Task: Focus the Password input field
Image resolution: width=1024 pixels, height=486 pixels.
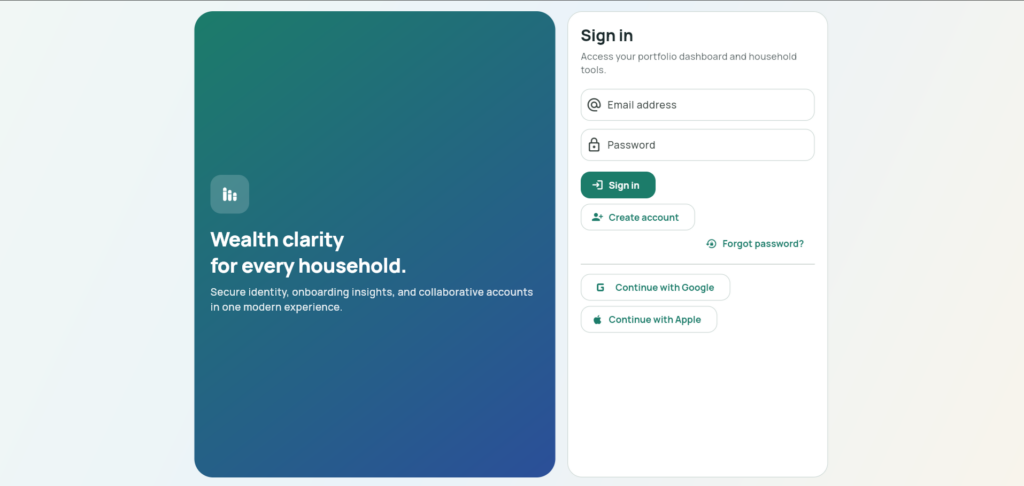Action: pyautogui.click(x=697, y=145)
